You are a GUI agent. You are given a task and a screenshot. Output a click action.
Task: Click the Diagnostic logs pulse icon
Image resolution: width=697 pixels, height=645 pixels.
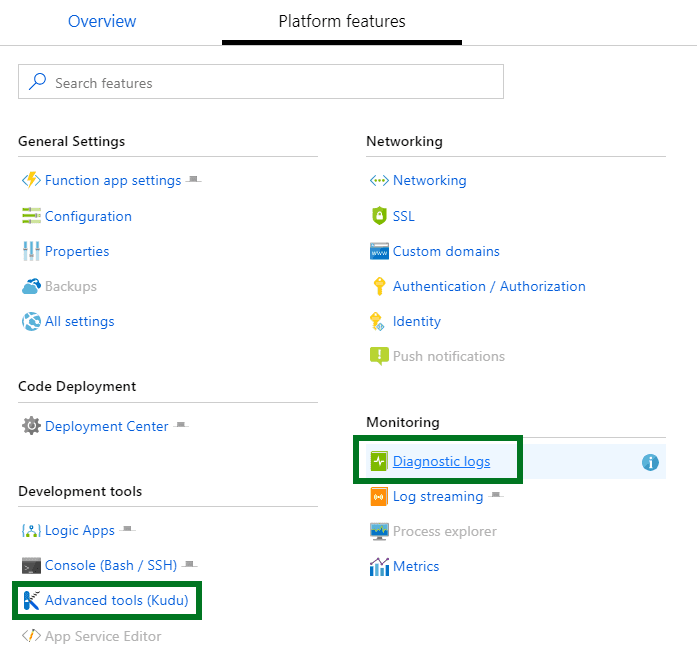379,461
